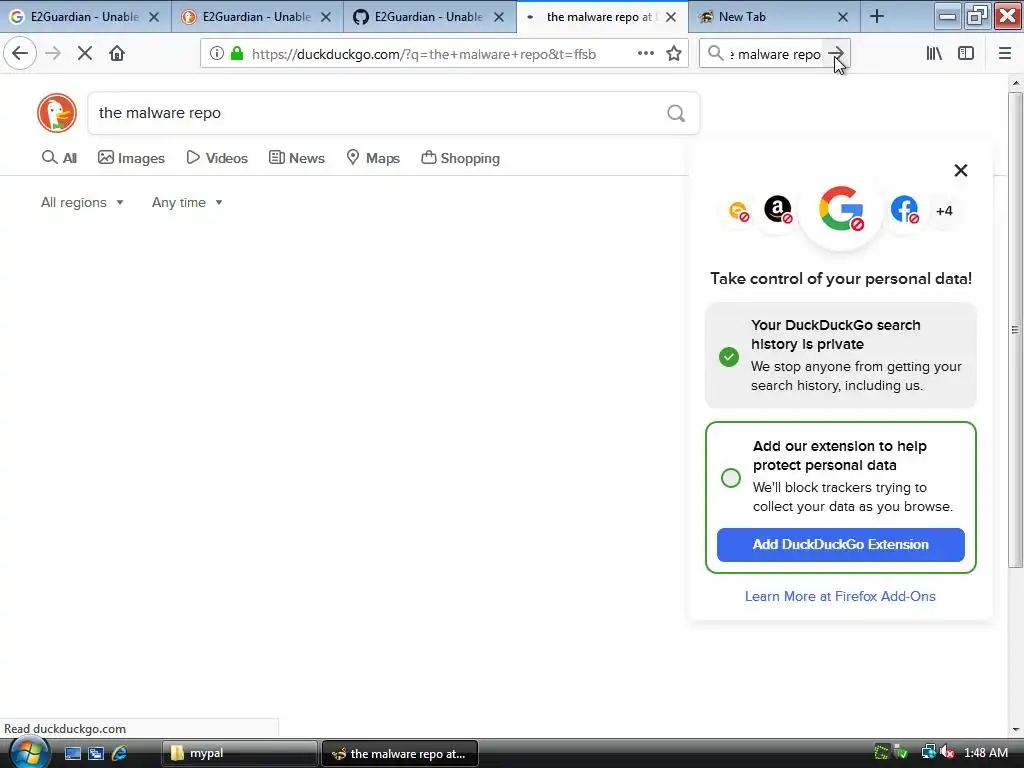Open Learn More at Firefox Add-Ons link
Image resolution: width=1024 pixels, height=768 pixels.
[x=840, y=596]
